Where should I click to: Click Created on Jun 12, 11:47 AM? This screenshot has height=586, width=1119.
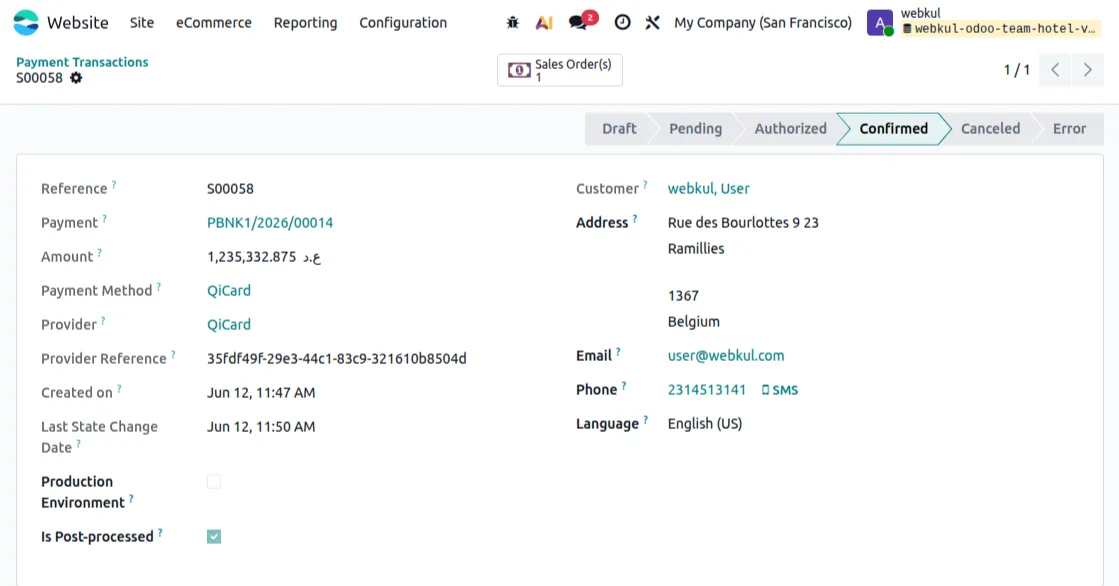261,393
